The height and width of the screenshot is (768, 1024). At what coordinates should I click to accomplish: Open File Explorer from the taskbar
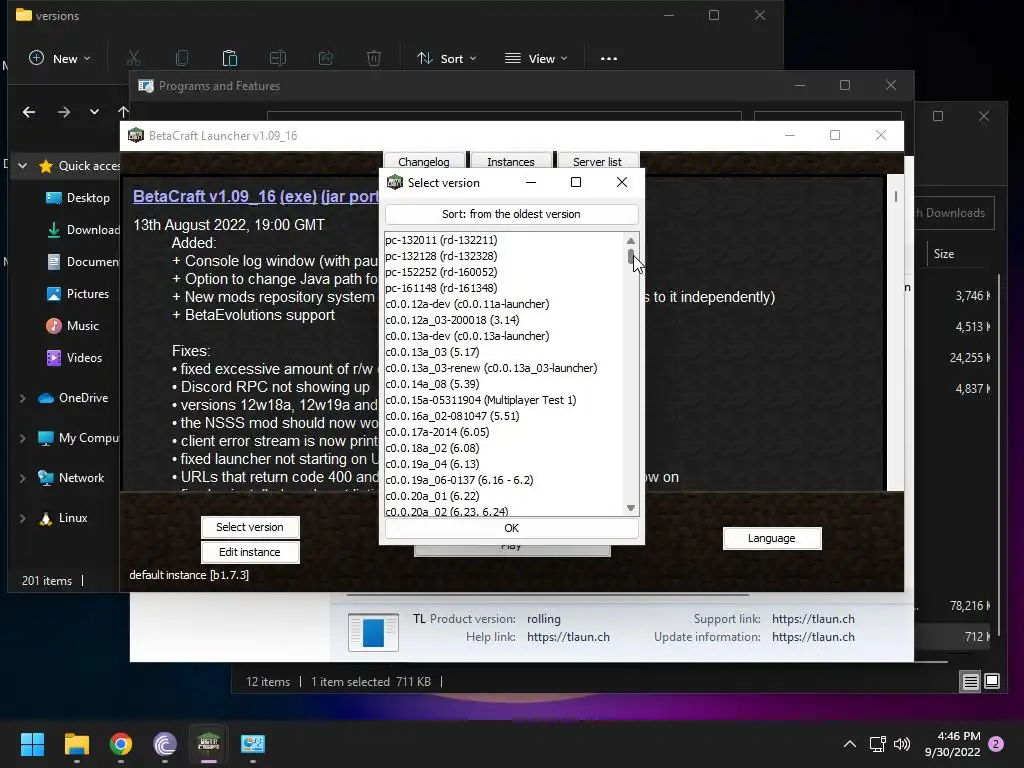(x=76, y=744)
